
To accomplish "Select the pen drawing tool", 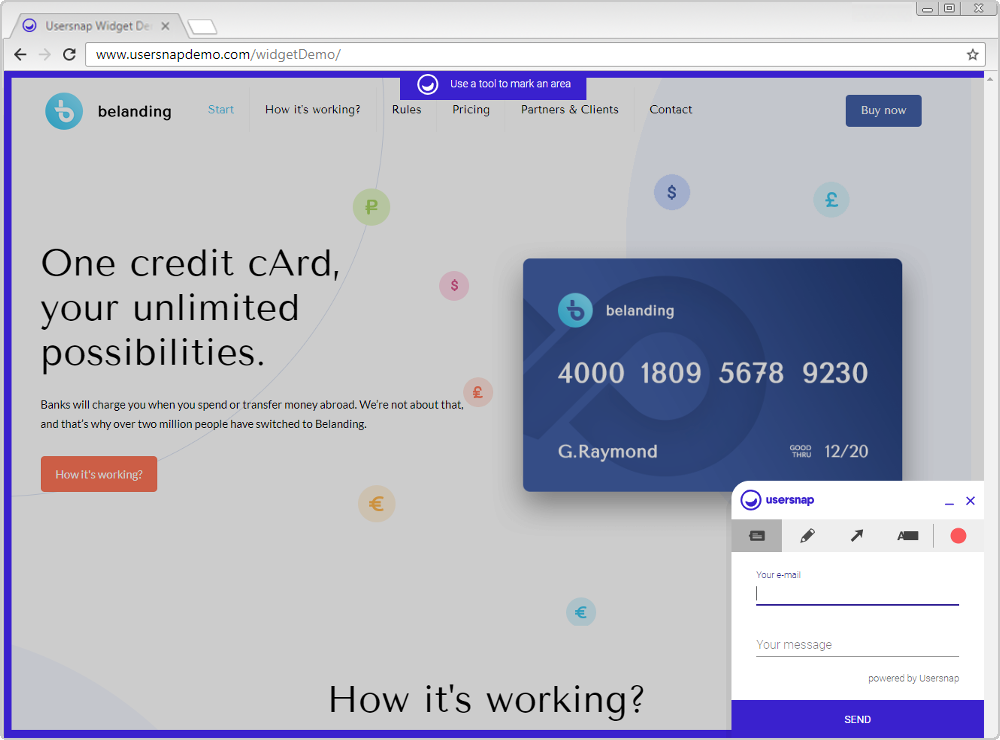I will tap(807, 536).
